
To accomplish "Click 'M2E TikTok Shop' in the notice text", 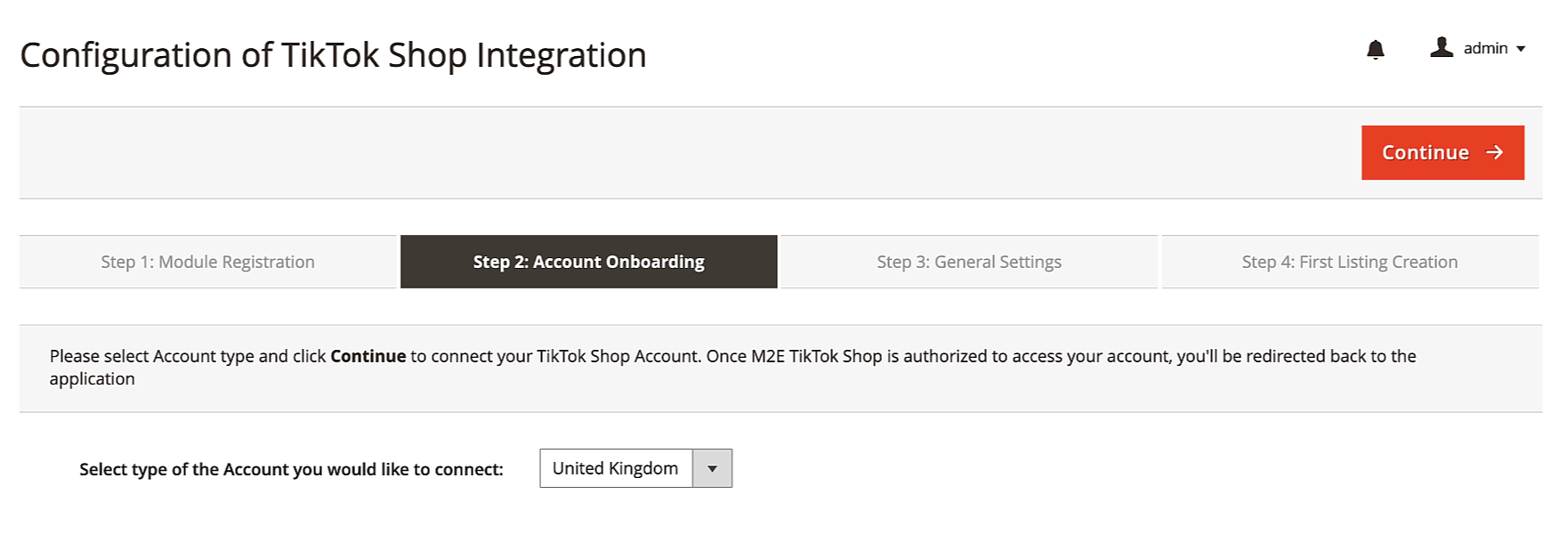I will [x=816, y=356].
